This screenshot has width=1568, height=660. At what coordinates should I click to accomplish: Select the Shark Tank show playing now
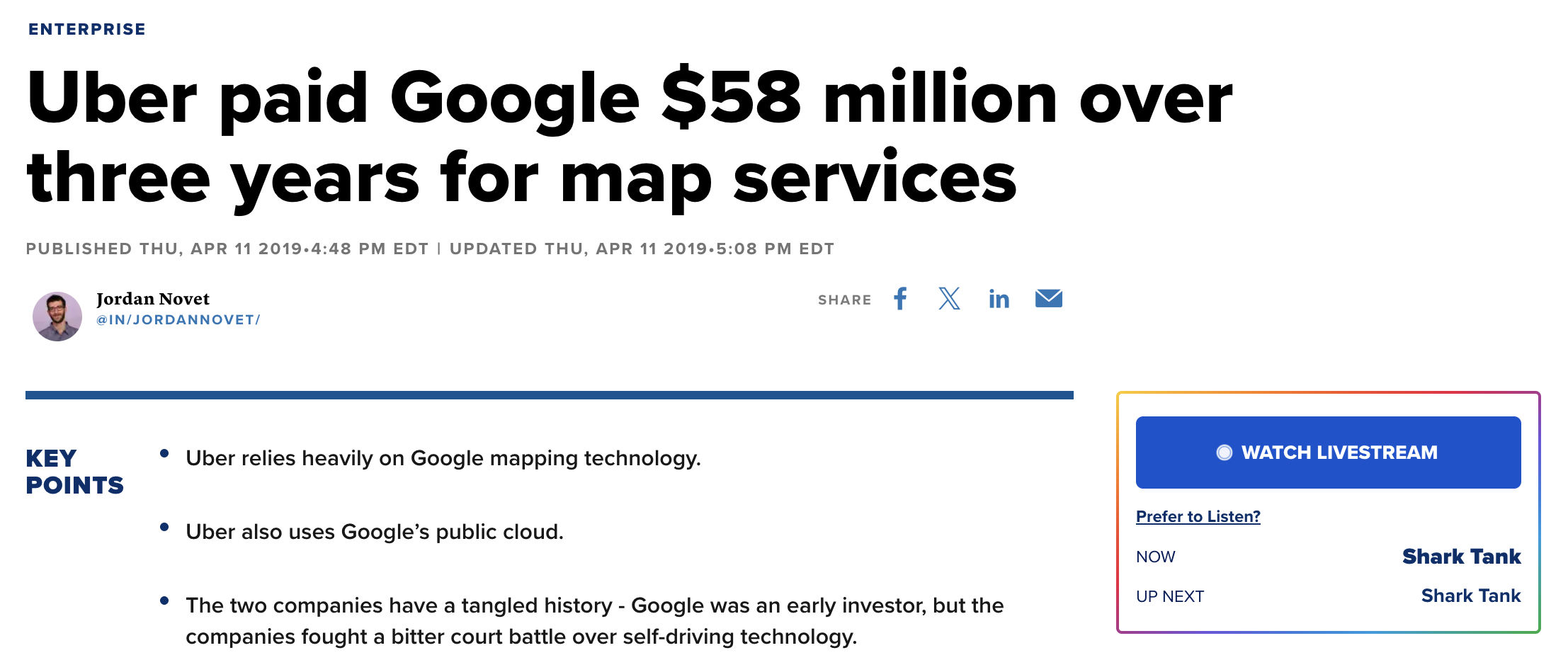(1461, 557)
